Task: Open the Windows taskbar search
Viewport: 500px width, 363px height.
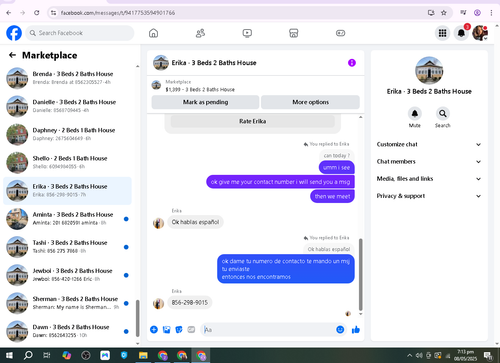Action: (28, 355)
